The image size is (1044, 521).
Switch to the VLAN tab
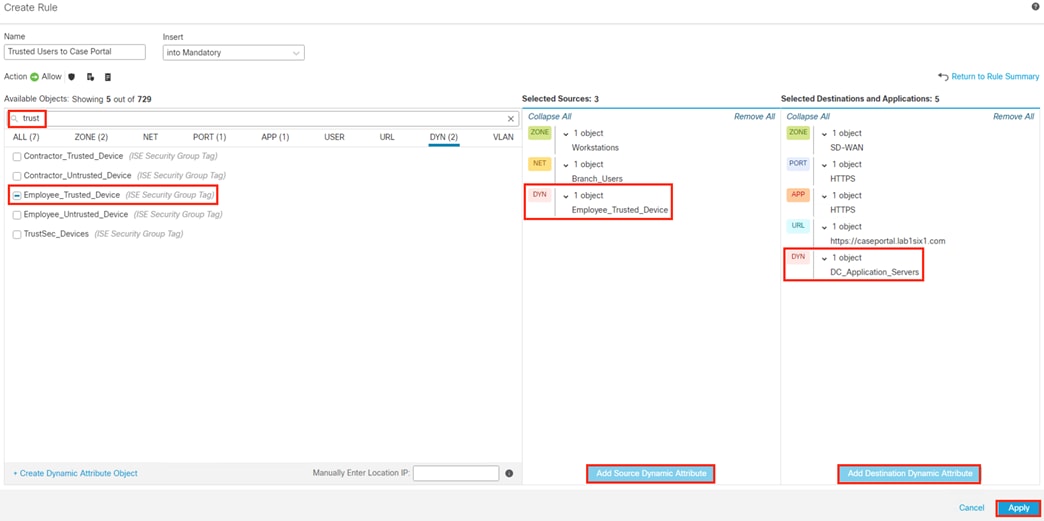click(x=503, y=137)
